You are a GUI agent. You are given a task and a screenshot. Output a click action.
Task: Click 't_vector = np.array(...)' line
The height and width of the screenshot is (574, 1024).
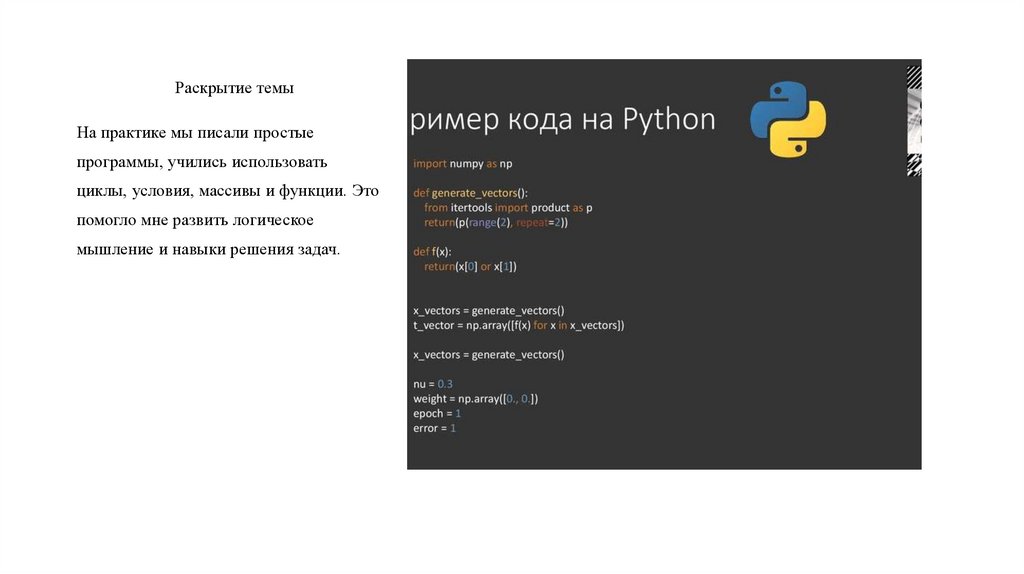(x=519, y=325)
